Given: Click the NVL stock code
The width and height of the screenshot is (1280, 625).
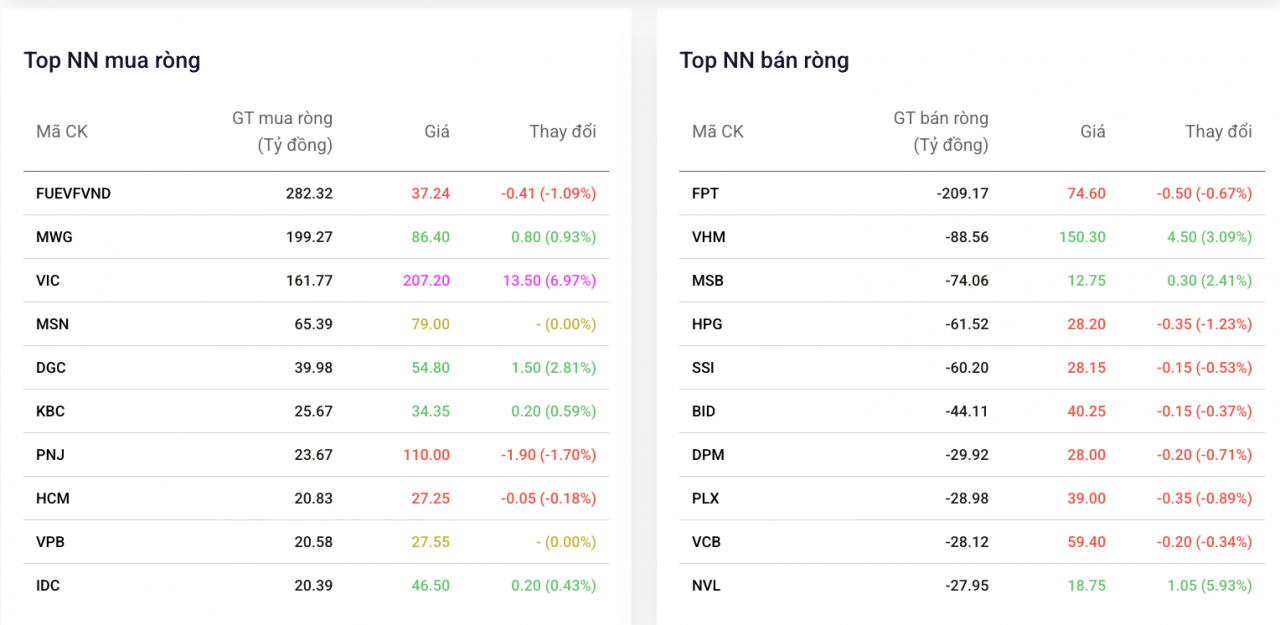Looking at the screenshot, I should (x=705, y=586).
